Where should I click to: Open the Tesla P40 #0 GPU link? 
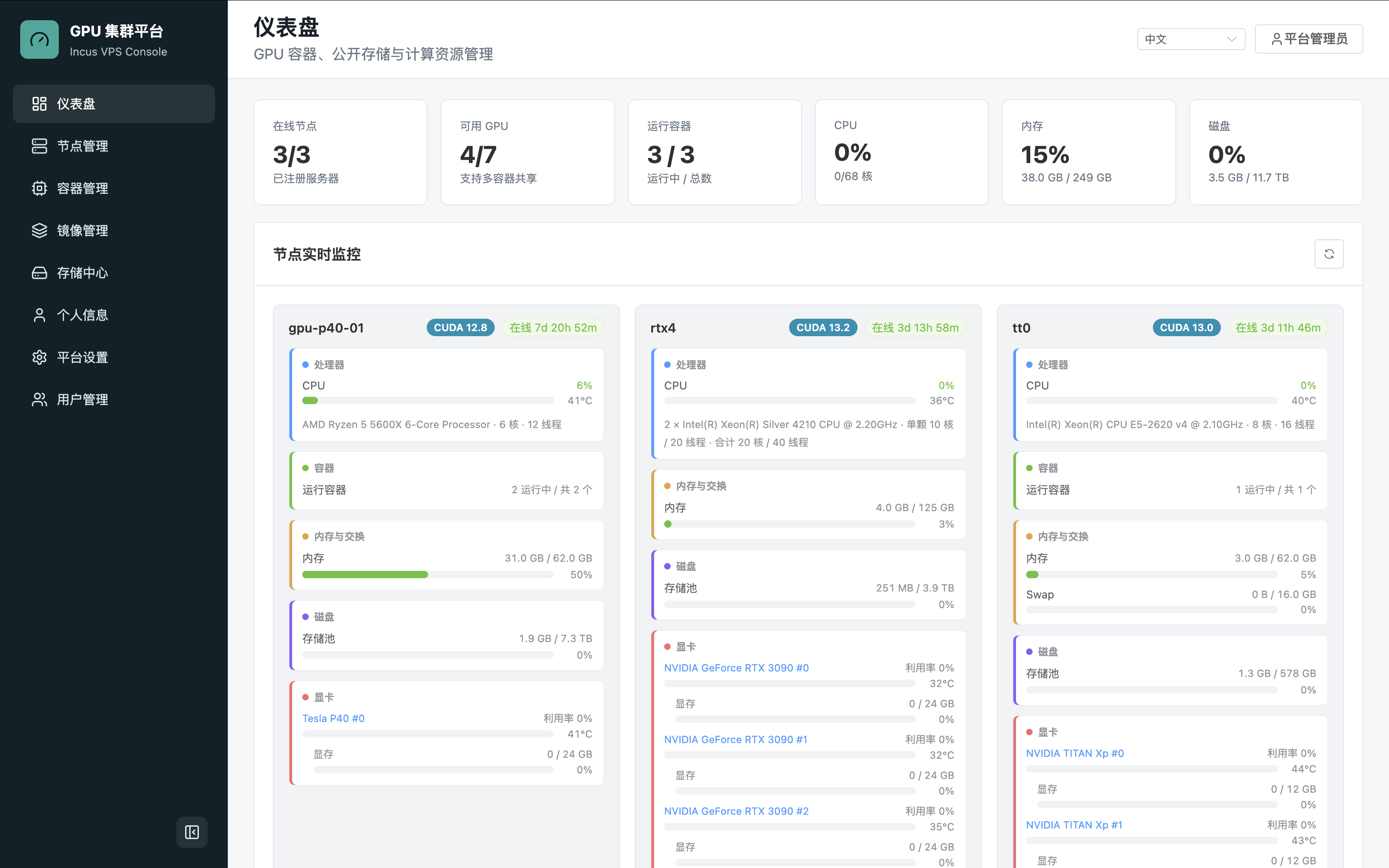click(x=333, y=718)
